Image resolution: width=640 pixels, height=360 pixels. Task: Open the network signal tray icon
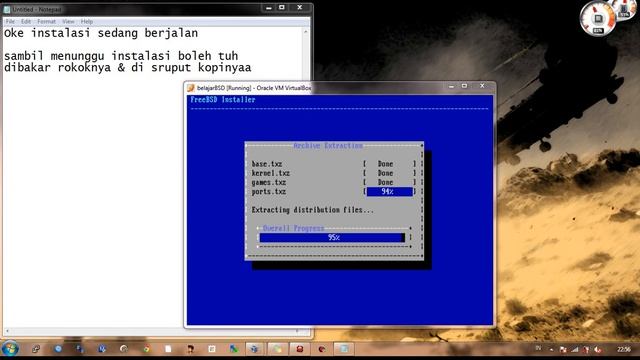click(575, 350)
